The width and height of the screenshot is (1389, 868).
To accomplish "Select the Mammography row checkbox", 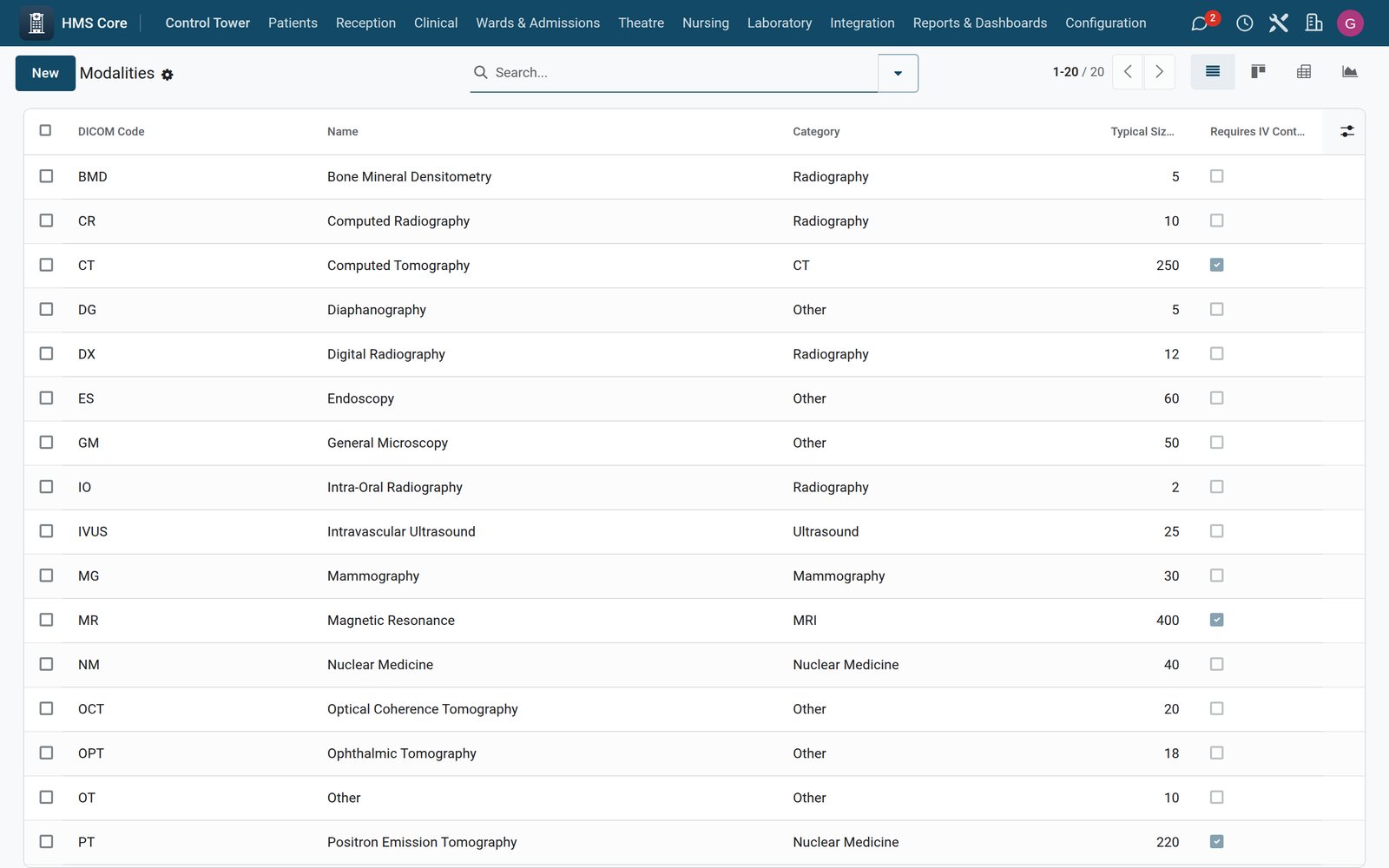I will point(46,575).
